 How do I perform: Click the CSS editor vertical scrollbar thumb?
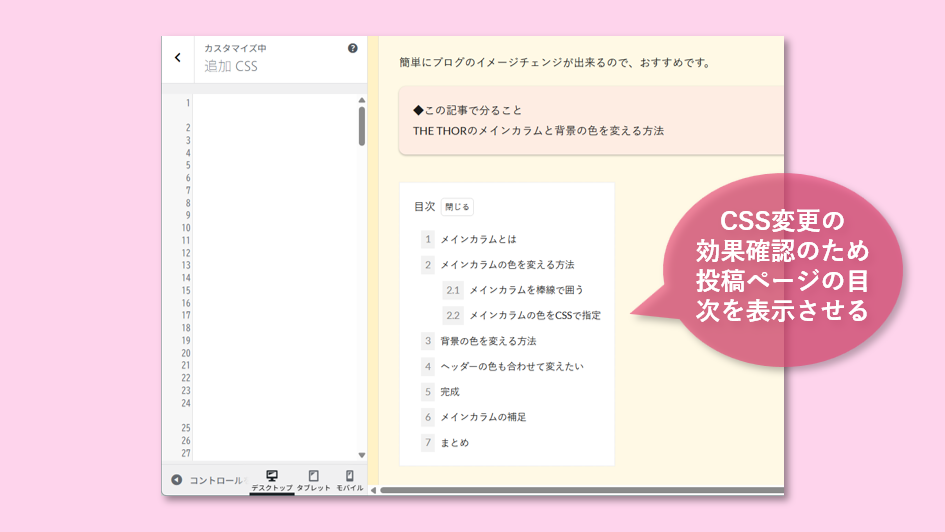coord(362,127)
